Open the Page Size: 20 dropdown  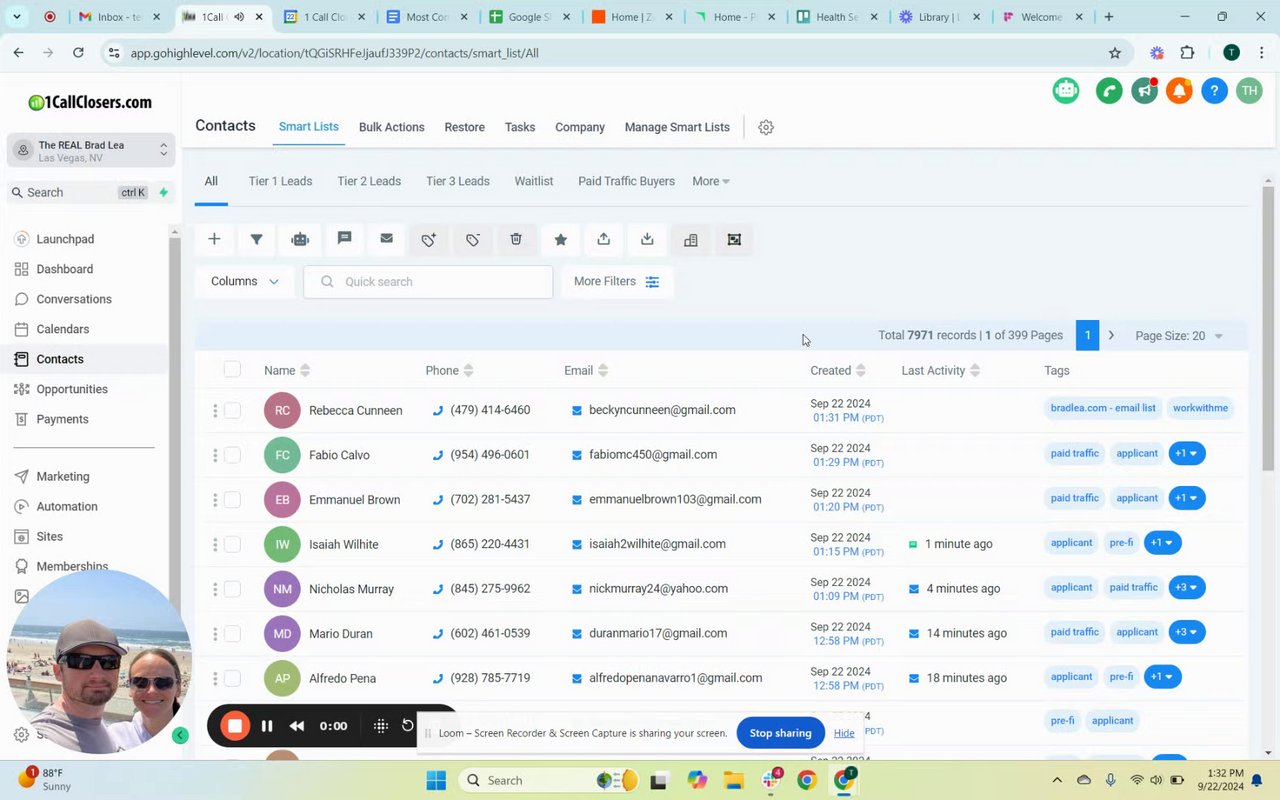tap(1179, 336)
